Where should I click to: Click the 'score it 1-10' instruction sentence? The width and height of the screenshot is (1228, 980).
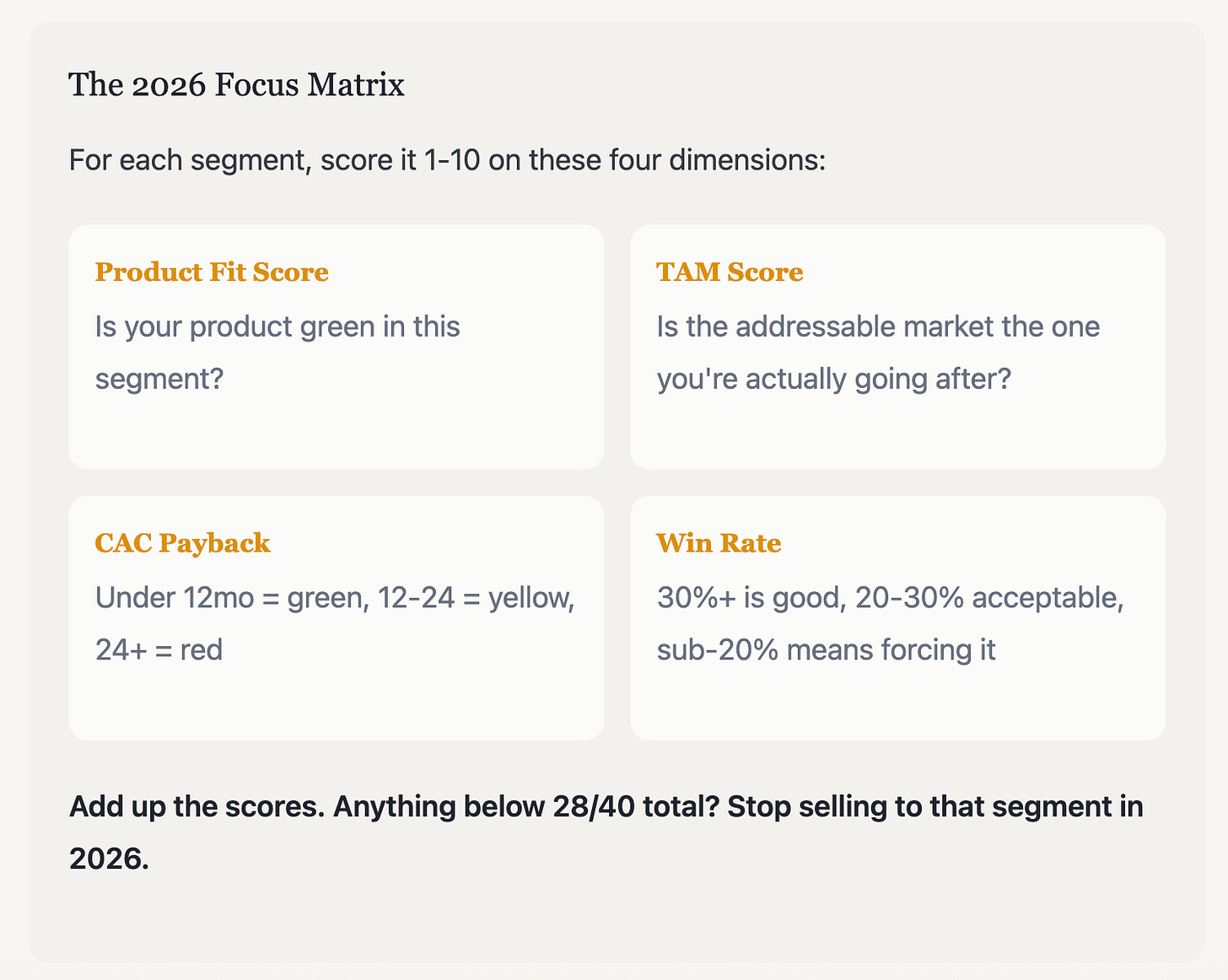coord(447,159)
